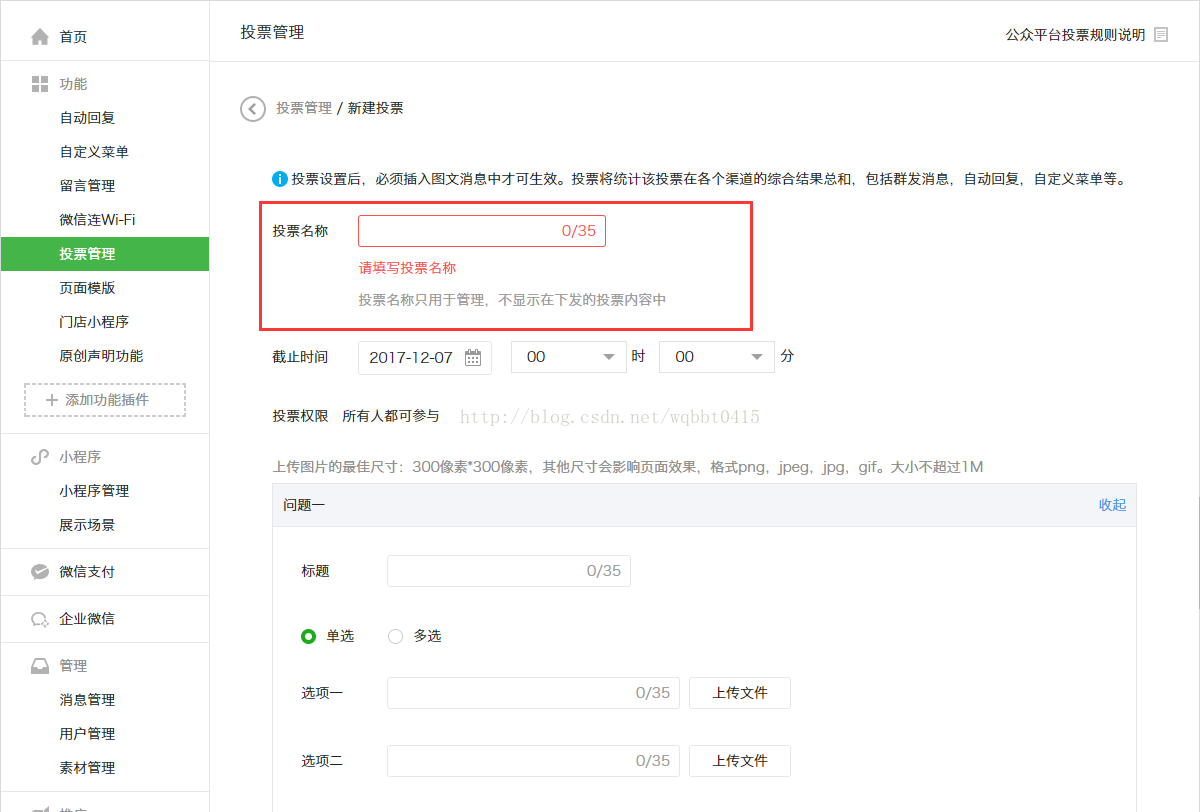Click the document icon beside 公众平台投票规则说明
1200x812 pixels.
tap(1161, 35)
